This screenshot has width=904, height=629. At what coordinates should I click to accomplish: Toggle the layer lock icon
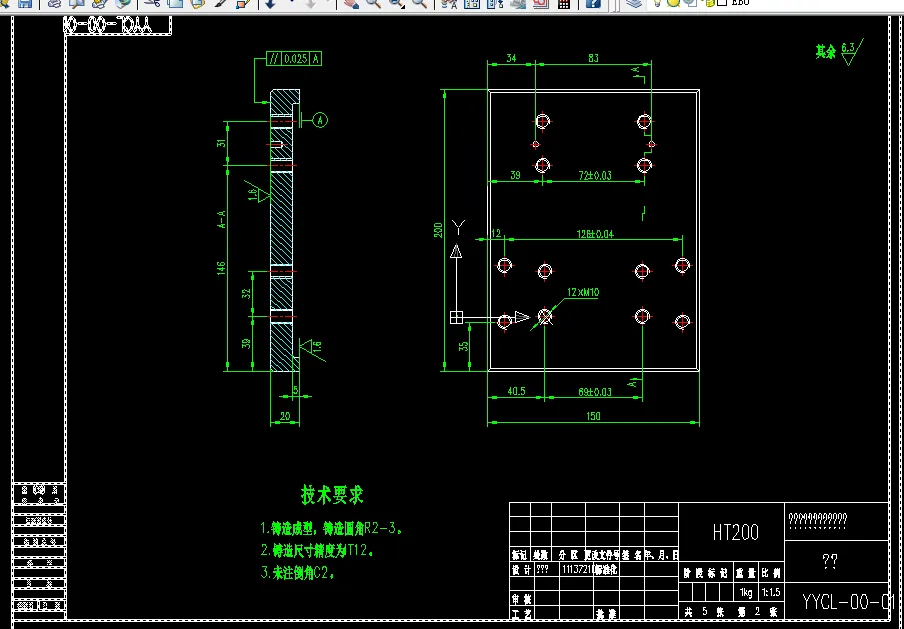pos(709,3)
